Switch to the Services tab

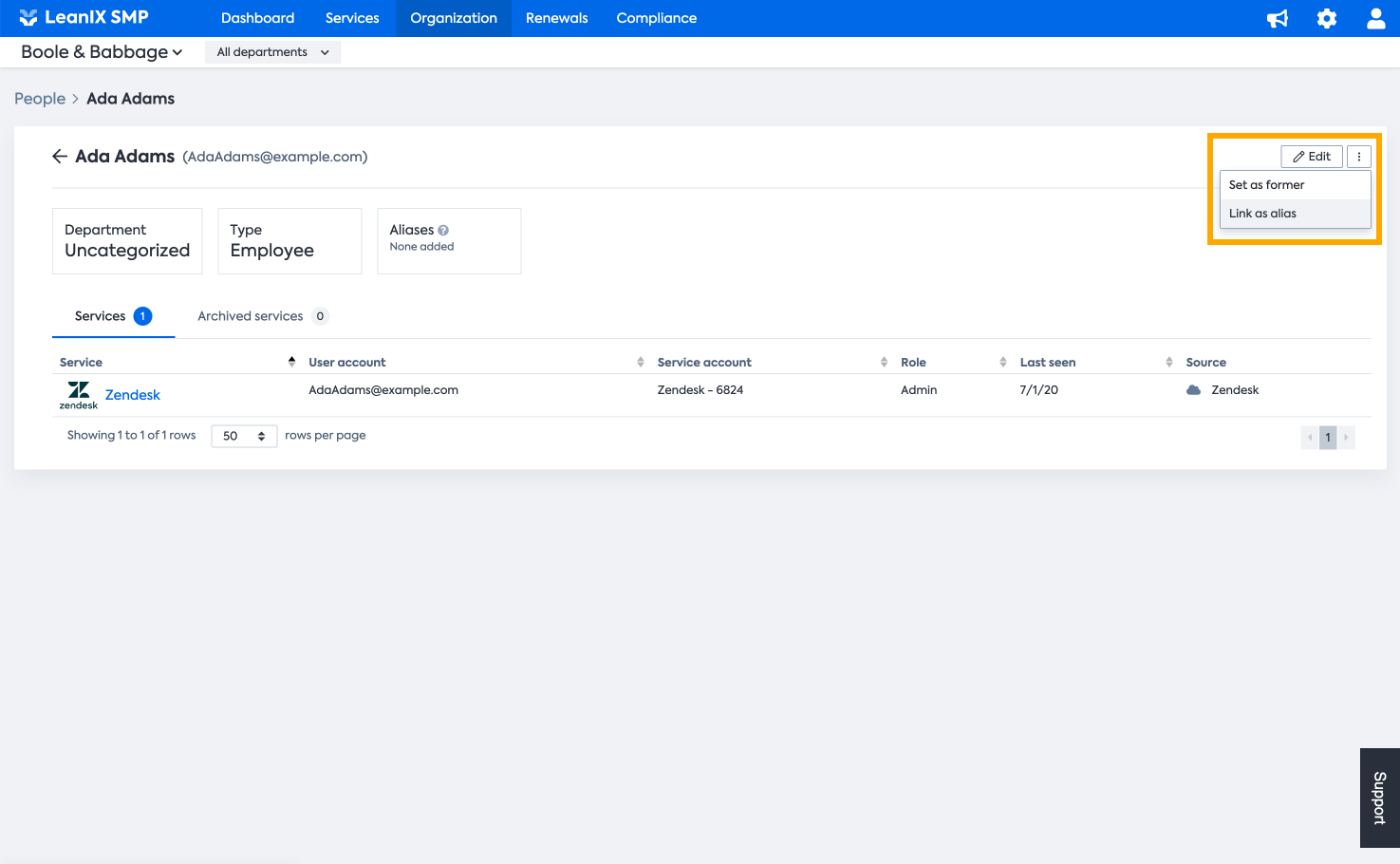pyautogui.click(x=113, y=316)
